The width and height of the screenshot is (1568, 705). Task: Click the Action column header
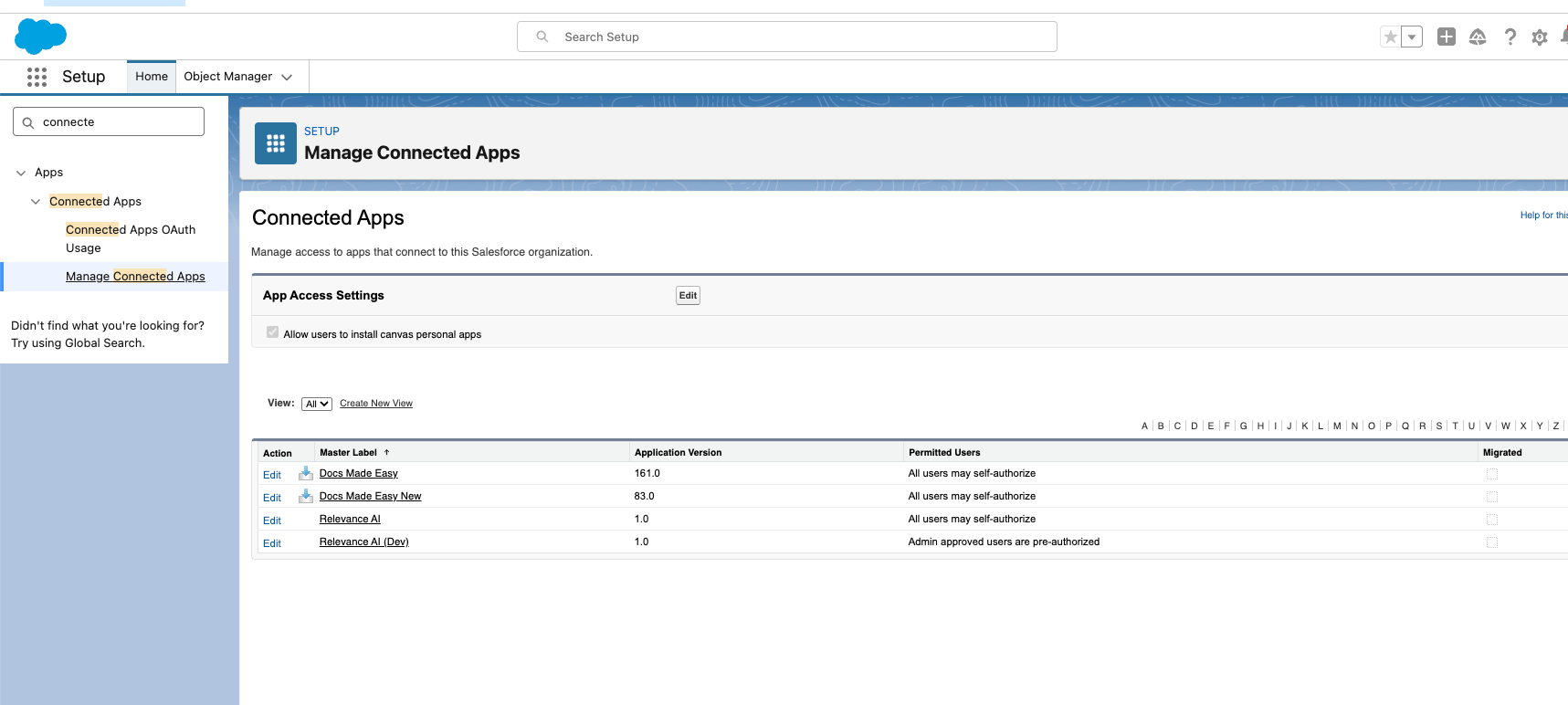click(x=278, y=453)
